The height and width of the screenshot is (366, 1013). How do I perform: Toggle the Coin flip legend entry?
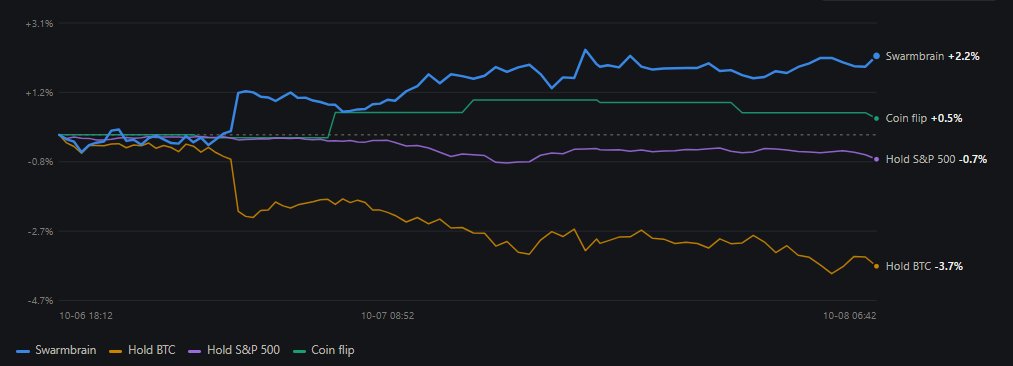pos(323,351)
